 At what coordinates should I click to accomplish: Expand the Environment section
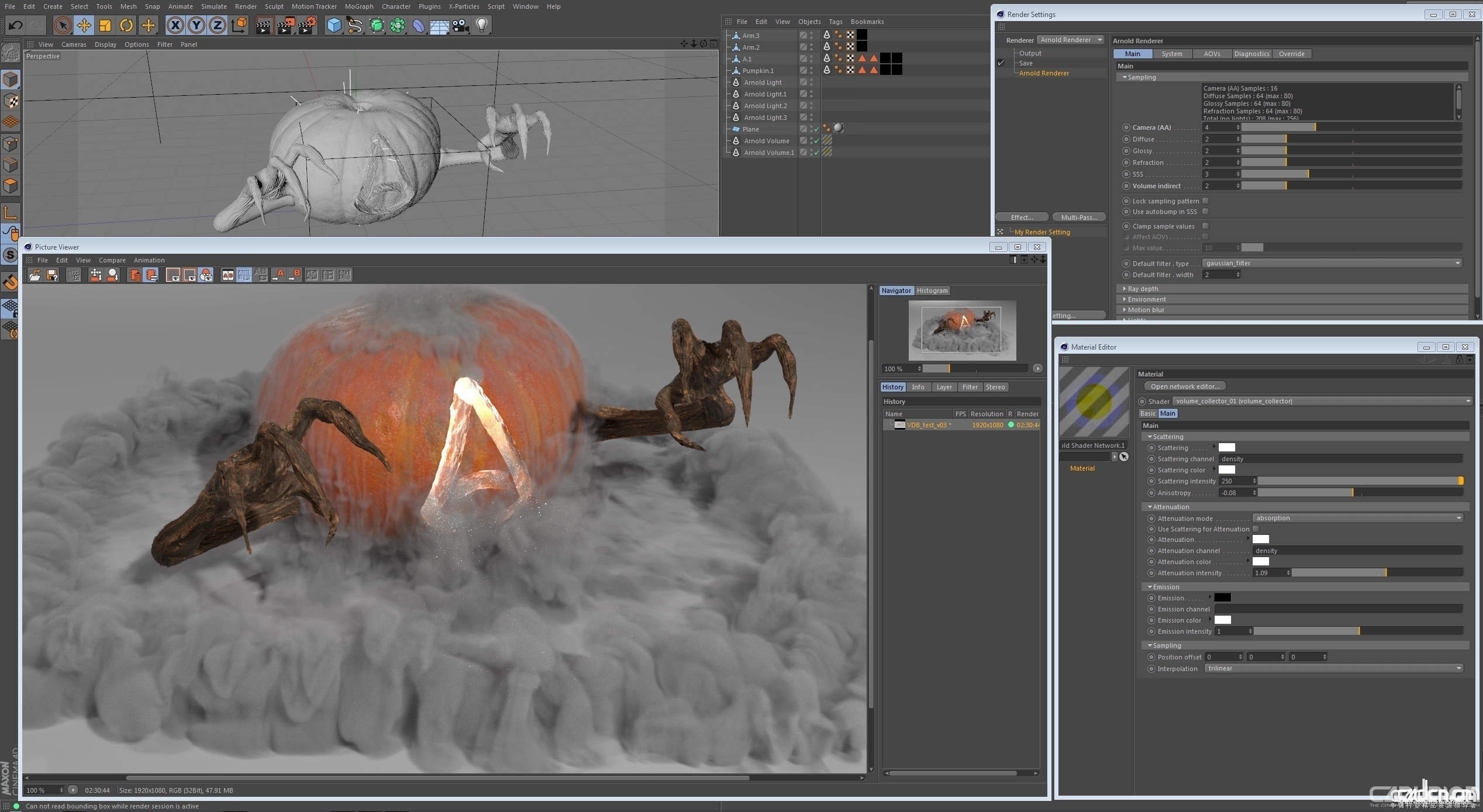[1147, 299]
